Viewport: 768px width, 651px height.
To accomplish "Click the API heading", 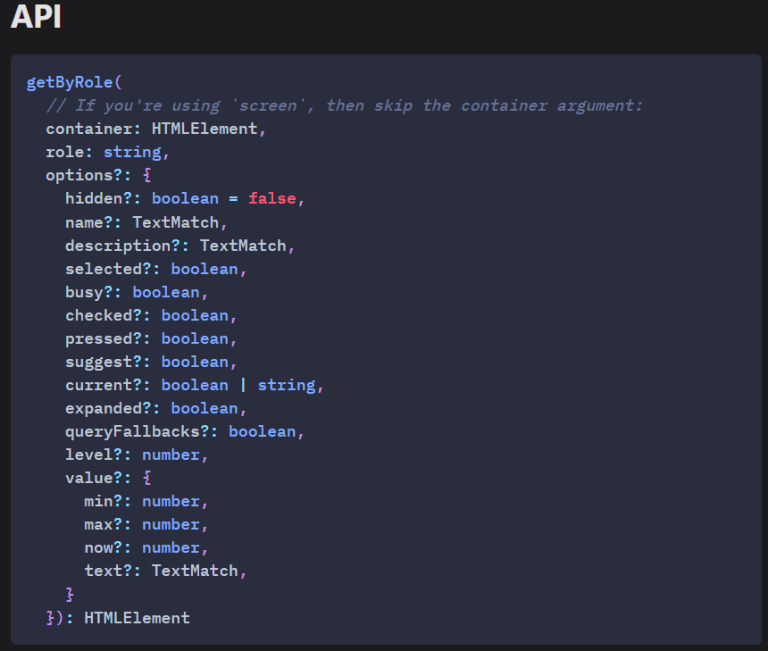I will coord(36,17).
